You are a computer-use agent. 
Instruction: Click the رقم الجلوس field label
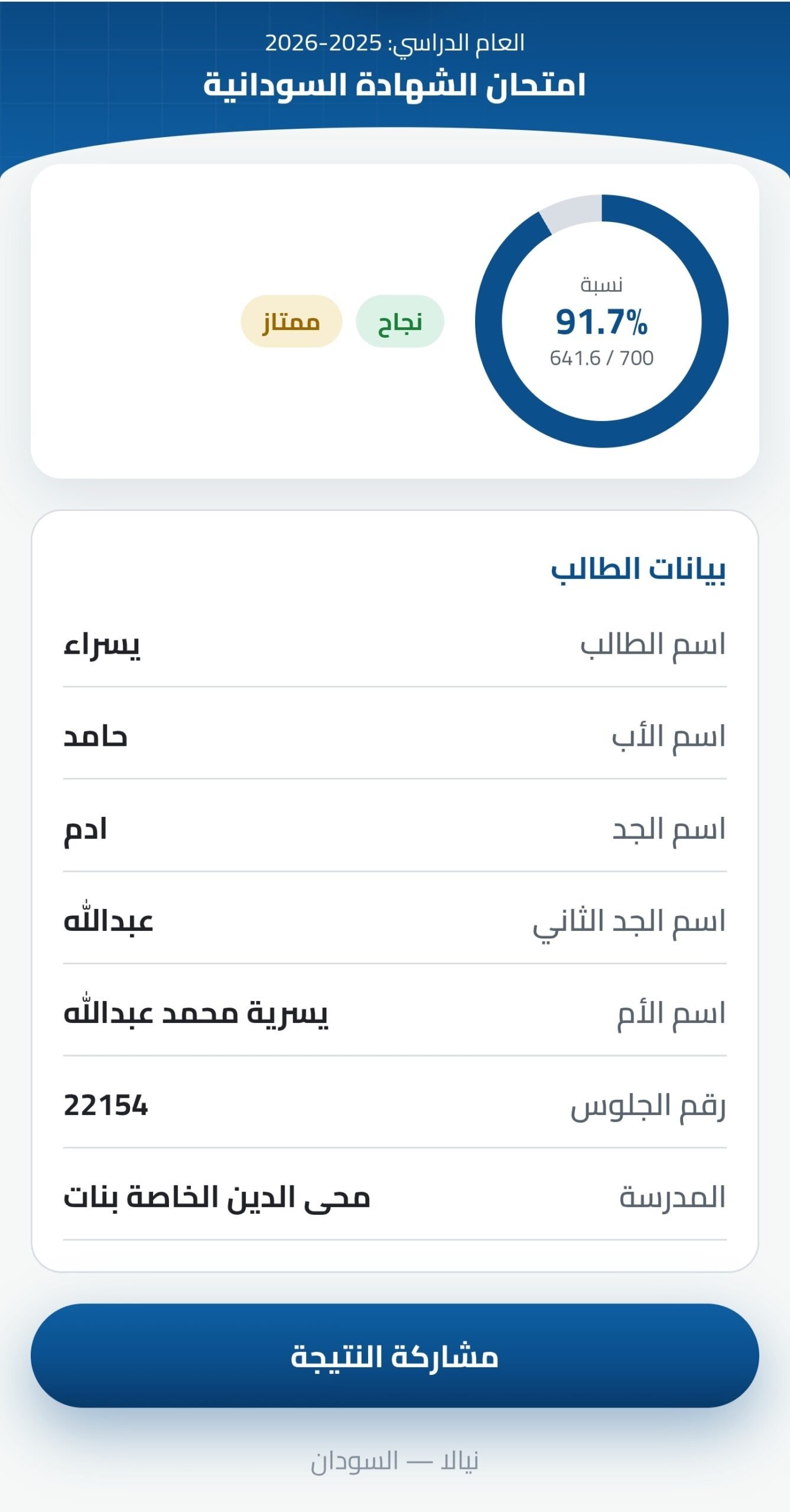648,1106
